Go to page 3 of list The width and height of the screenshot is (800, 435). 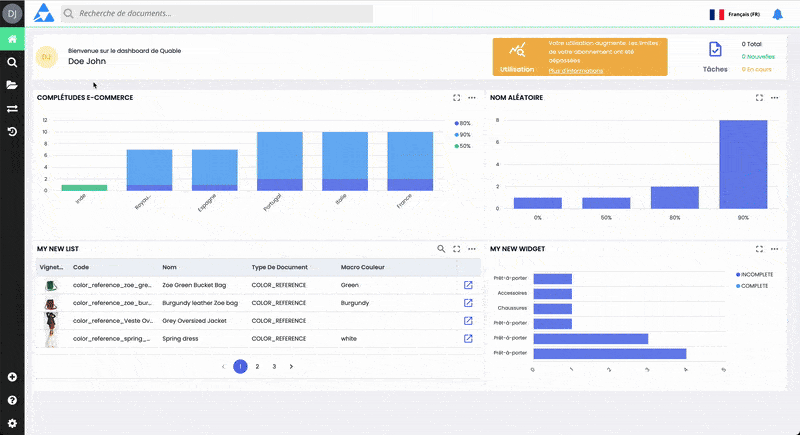274,366
